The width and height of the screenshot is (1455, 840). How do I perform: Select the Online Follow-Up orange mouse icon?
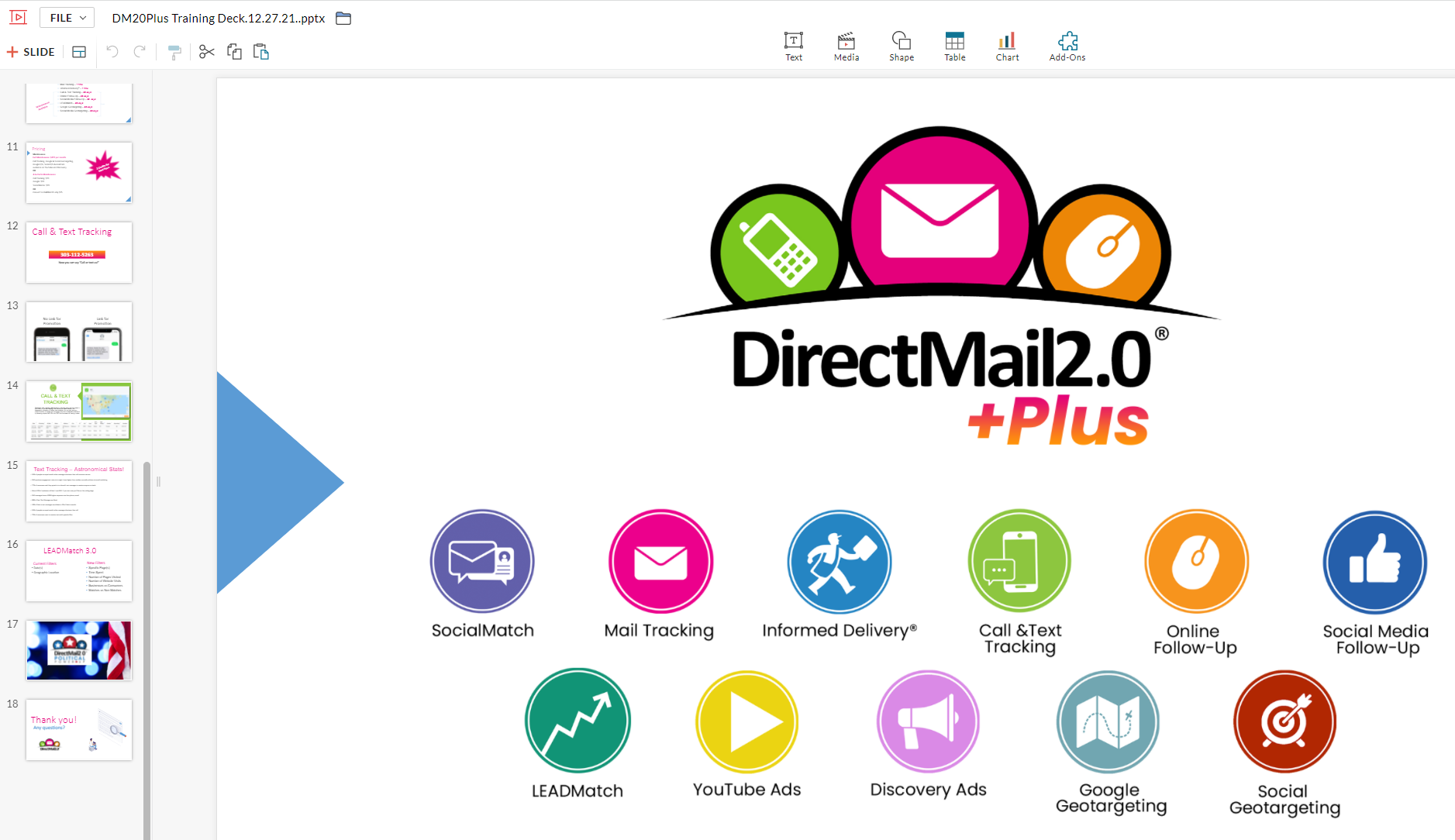(1197, 562)
